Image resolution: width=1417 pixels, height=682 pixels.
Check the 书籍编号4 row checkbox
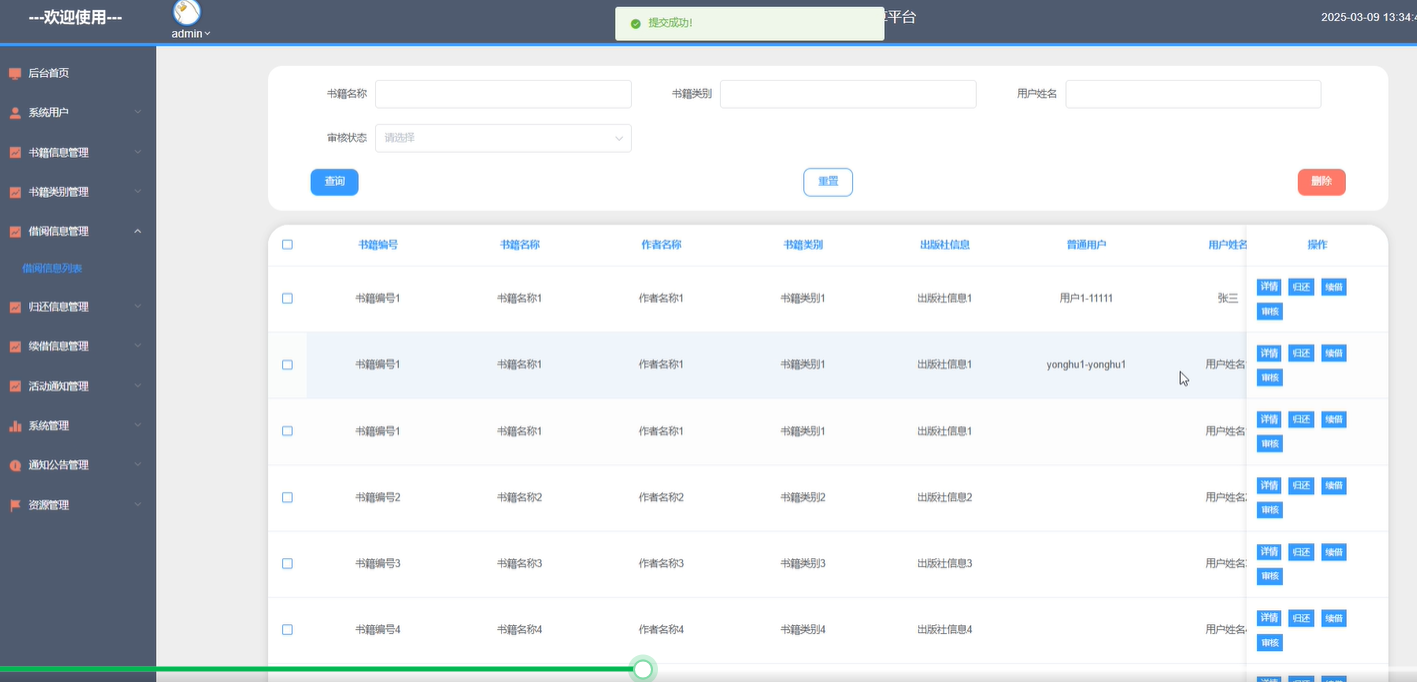click(x=287, y=630)
